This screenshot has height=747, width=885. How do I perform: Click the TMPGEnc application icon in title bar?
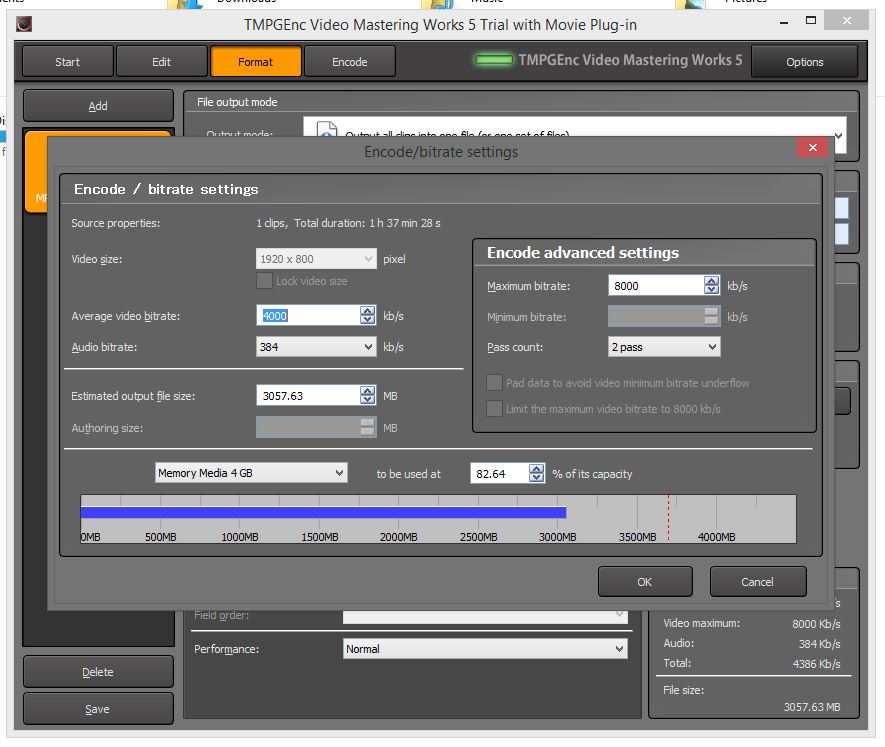24,24
